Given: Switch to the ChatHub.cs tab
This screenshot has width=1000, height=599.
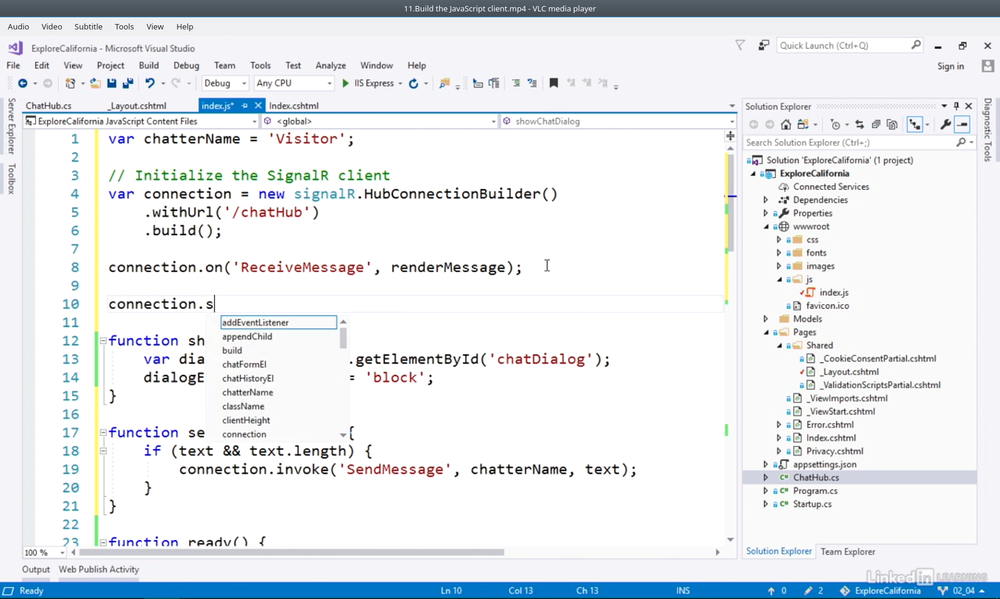Looking at the screenshot, I should tap(48, 106).
